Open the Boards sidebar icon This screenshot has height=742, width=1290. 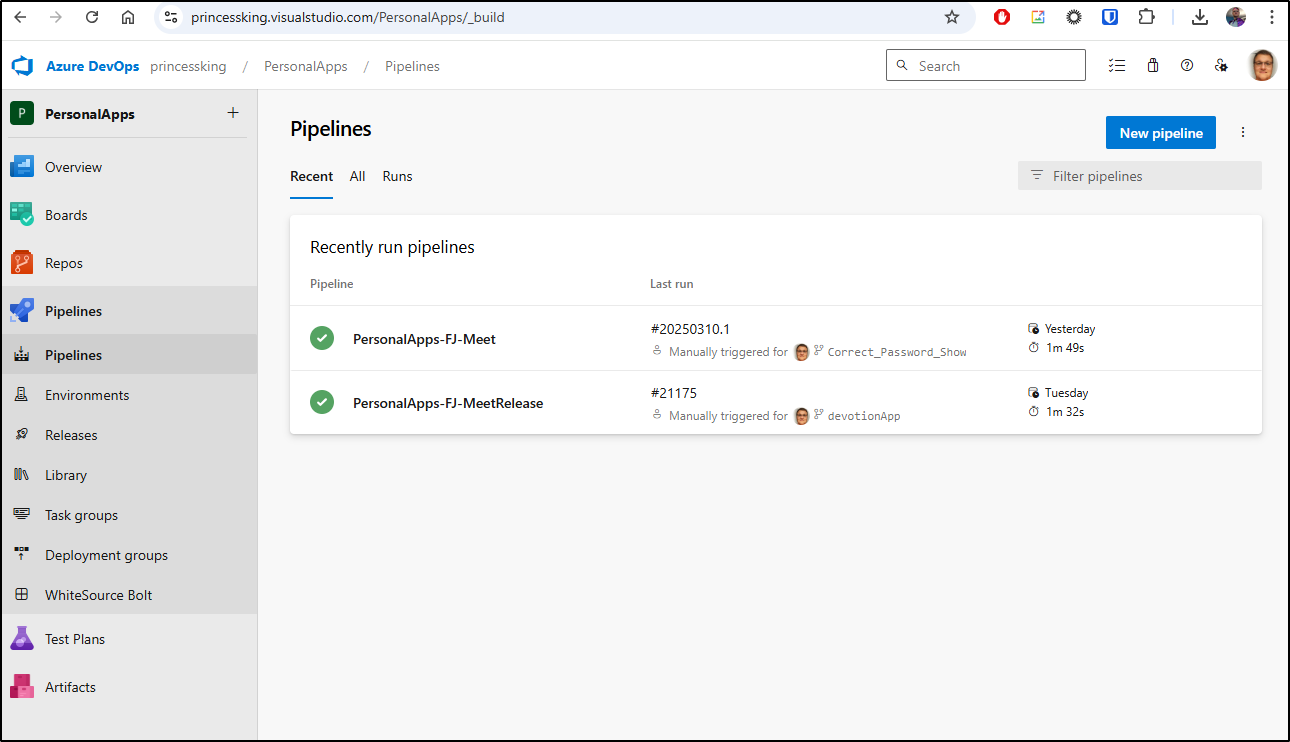pos(22,215)
